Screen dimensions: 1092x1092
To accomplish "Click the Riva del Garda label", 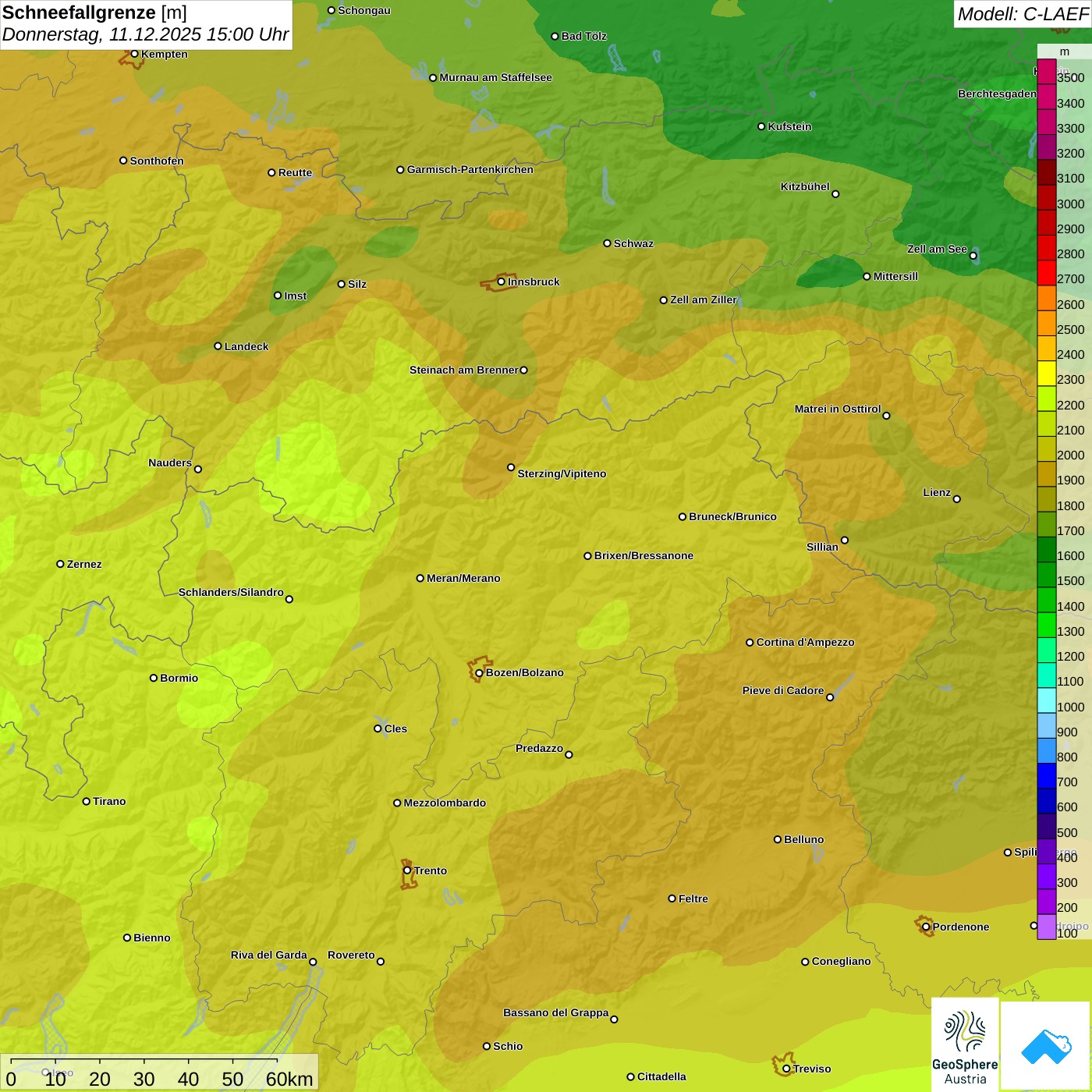I will [x=269, y=955].
